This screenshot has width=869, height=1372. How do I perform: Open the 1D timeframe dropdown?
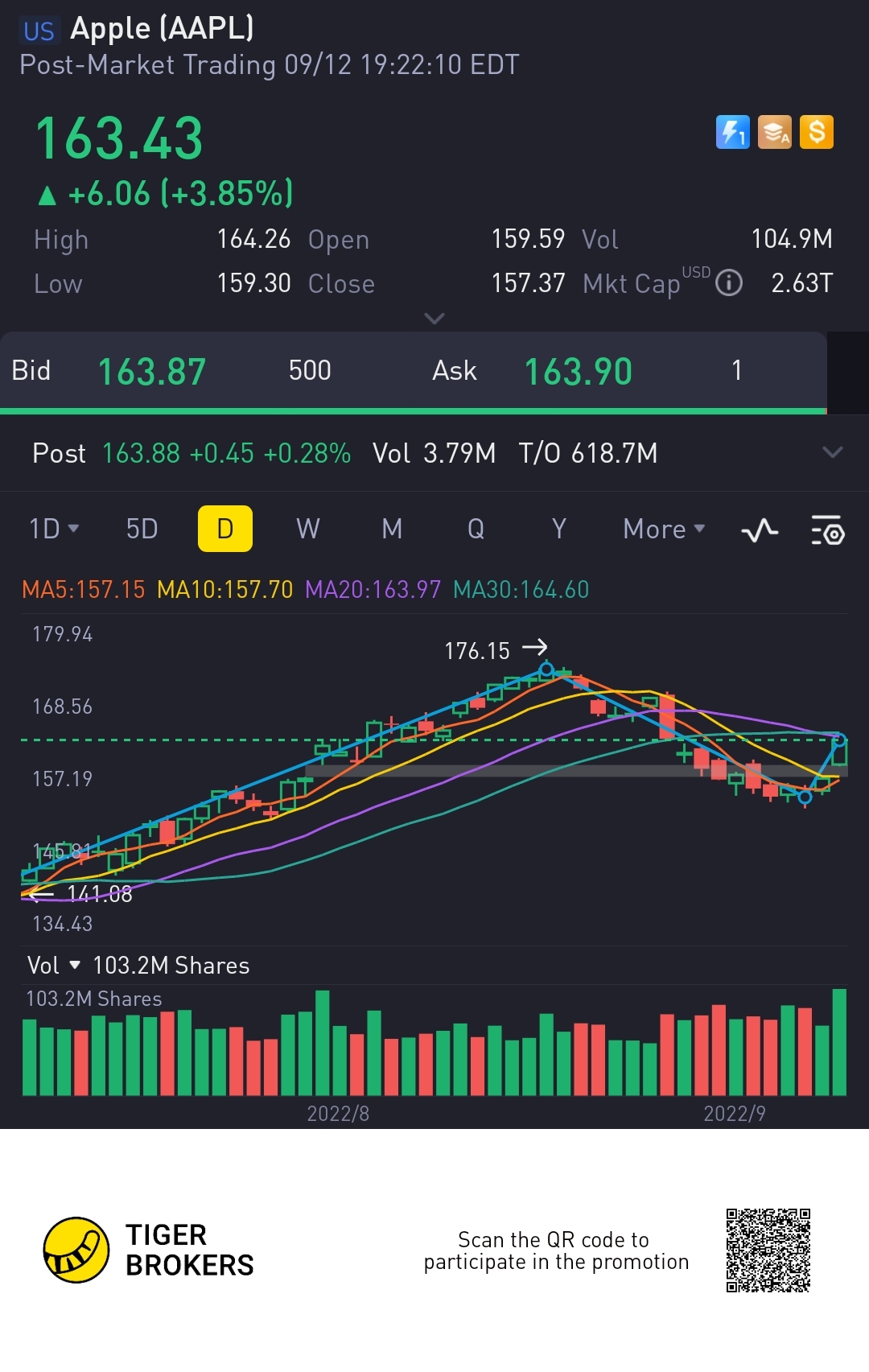[x=54, y=529]
